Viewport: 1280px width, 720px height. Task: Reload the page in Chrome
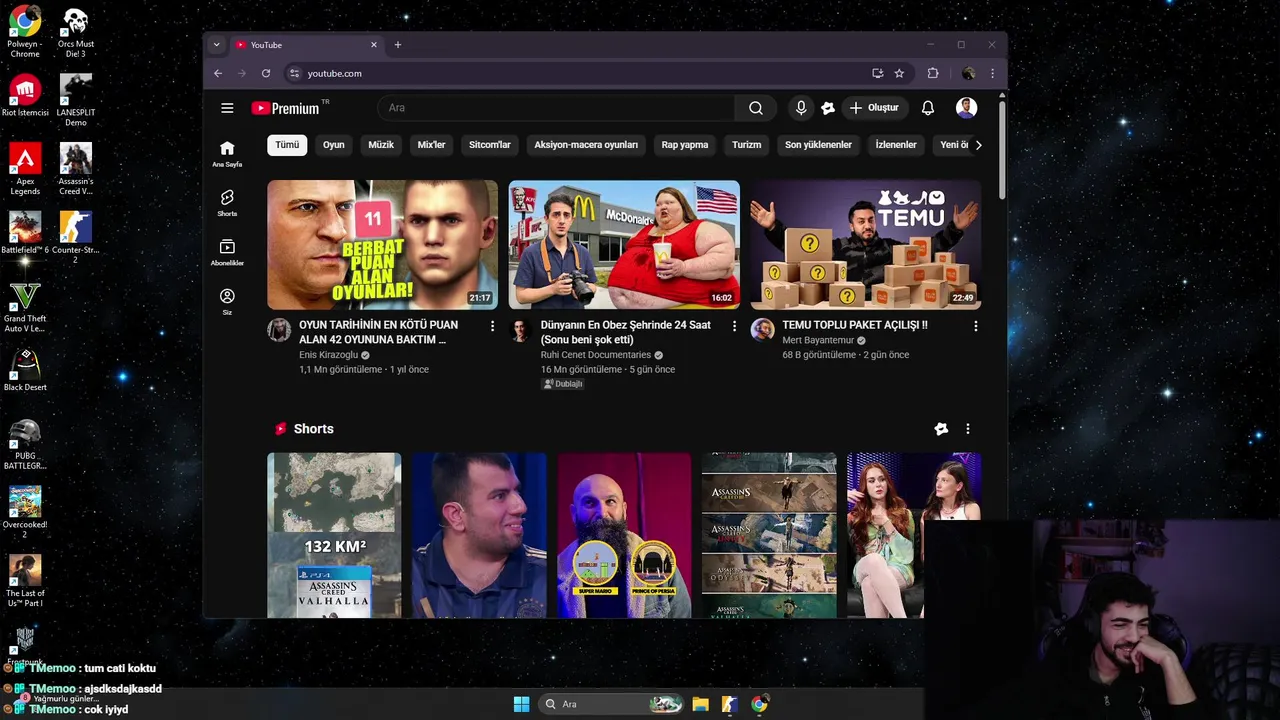tap(266, 73)
